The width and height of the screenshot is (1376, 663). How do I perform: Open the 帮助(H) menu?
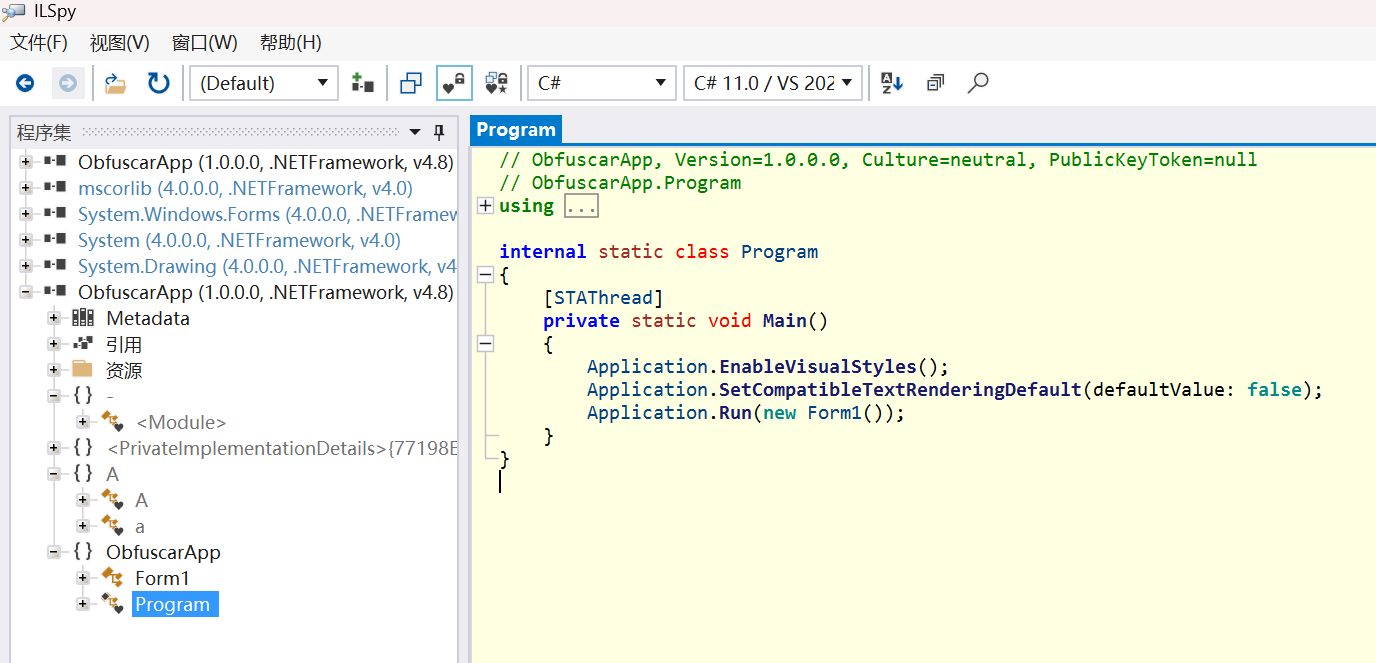[x=290, y=43]
